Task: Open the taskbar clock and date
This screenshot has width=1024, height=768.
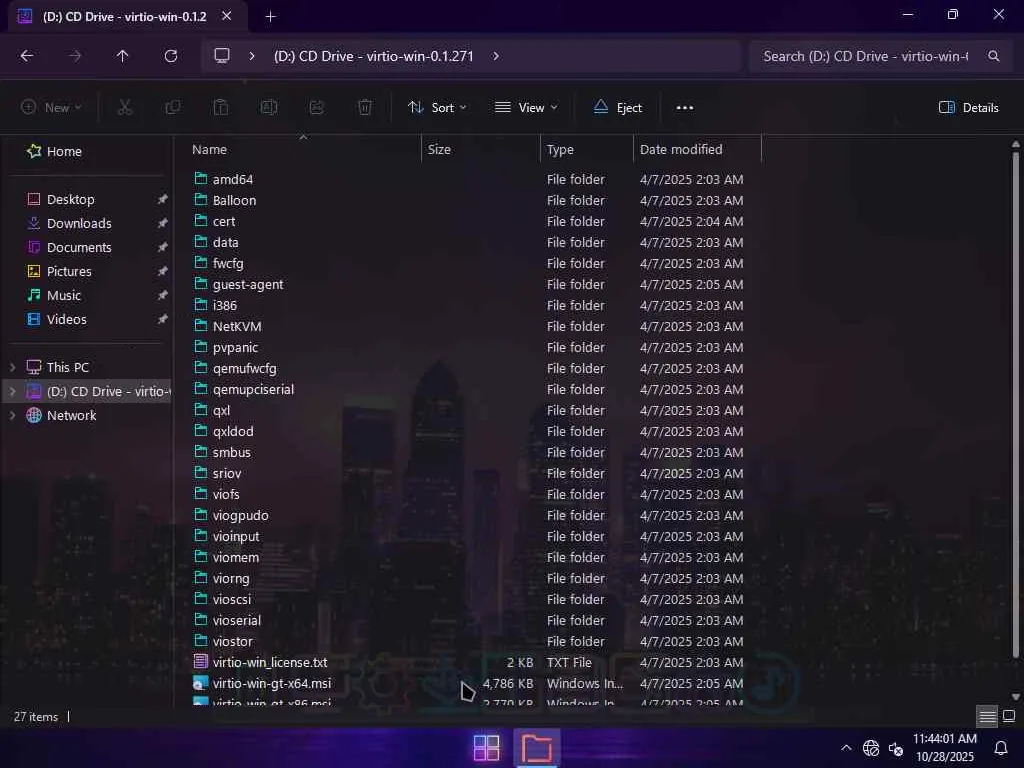Action: click(944, 748)
